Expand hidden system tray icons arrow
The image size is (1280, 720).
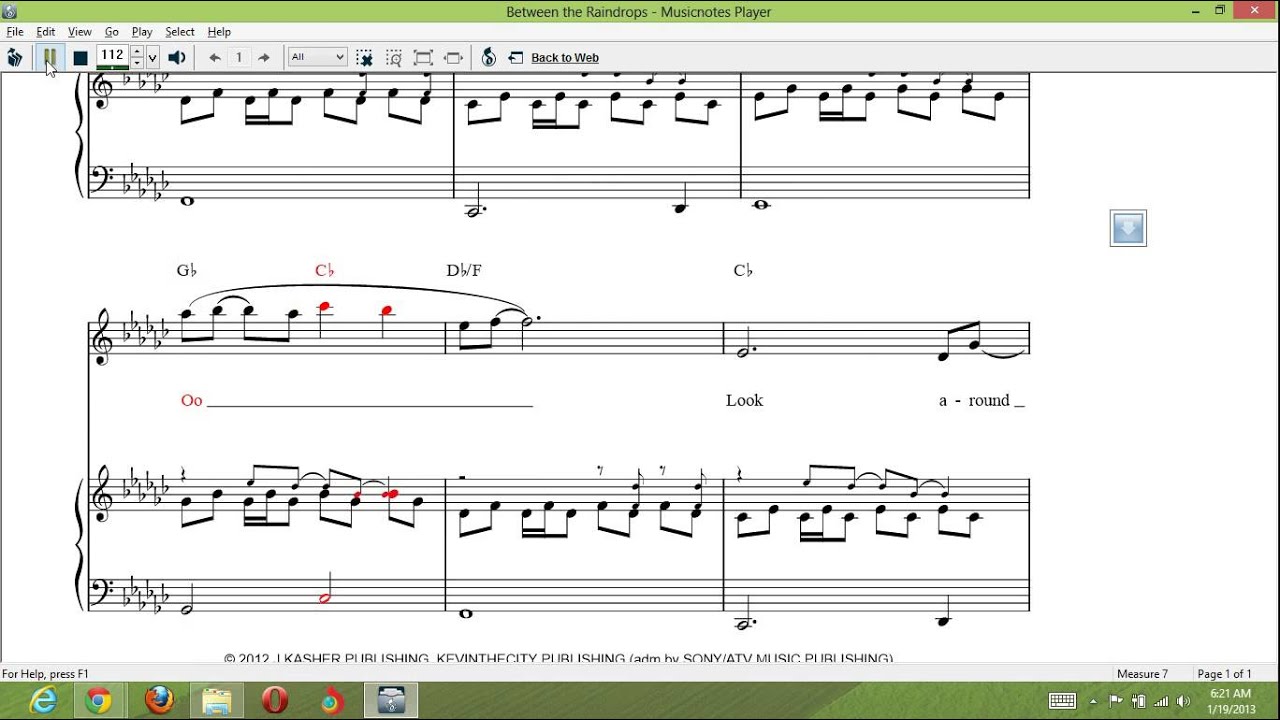click(x=1093, y=701)
